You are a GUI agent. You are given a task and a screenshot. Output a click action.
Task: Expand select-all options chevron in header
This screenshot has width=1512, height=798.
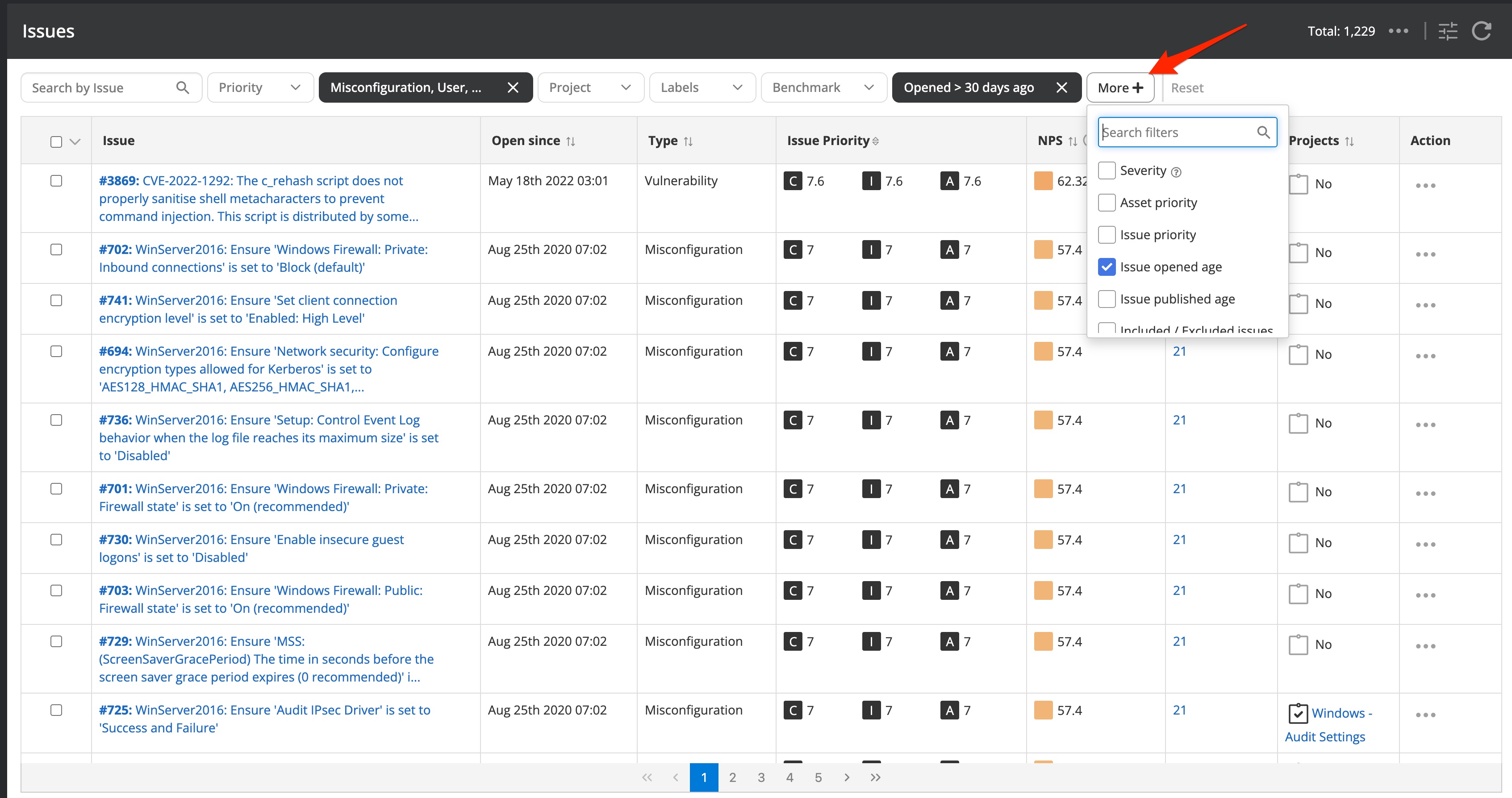(75, 141)
